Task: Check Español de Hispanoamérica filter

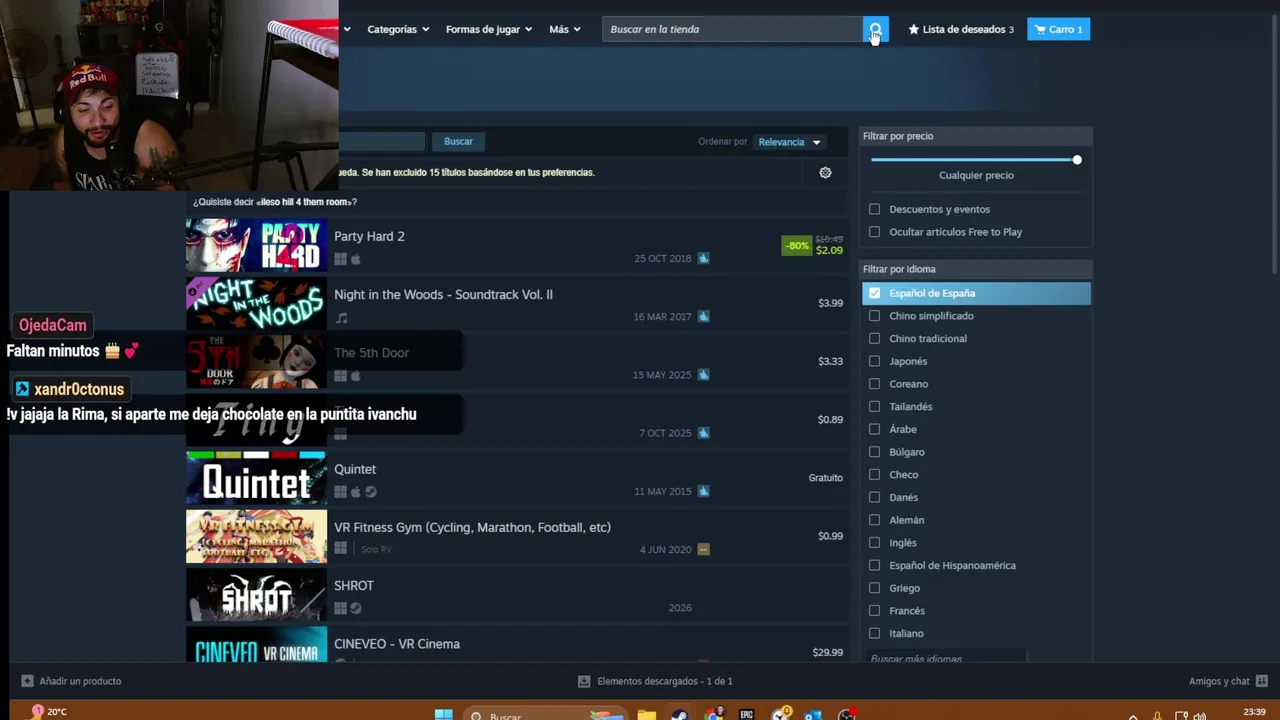Action: point(875,565)
